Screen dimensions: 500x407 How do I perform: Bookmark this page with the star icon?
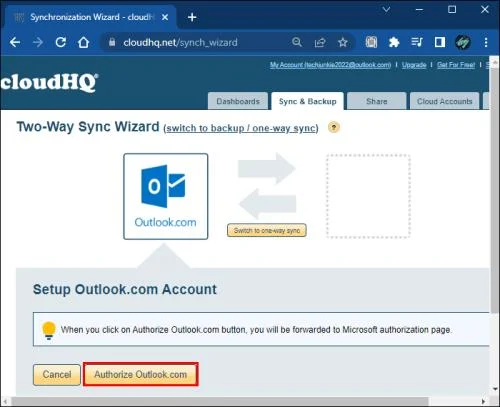(x=343, y=42)
